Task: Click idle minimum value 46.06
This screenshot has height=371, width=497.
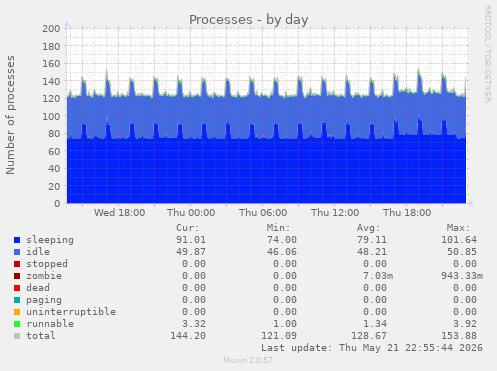Action: [282, 252]
